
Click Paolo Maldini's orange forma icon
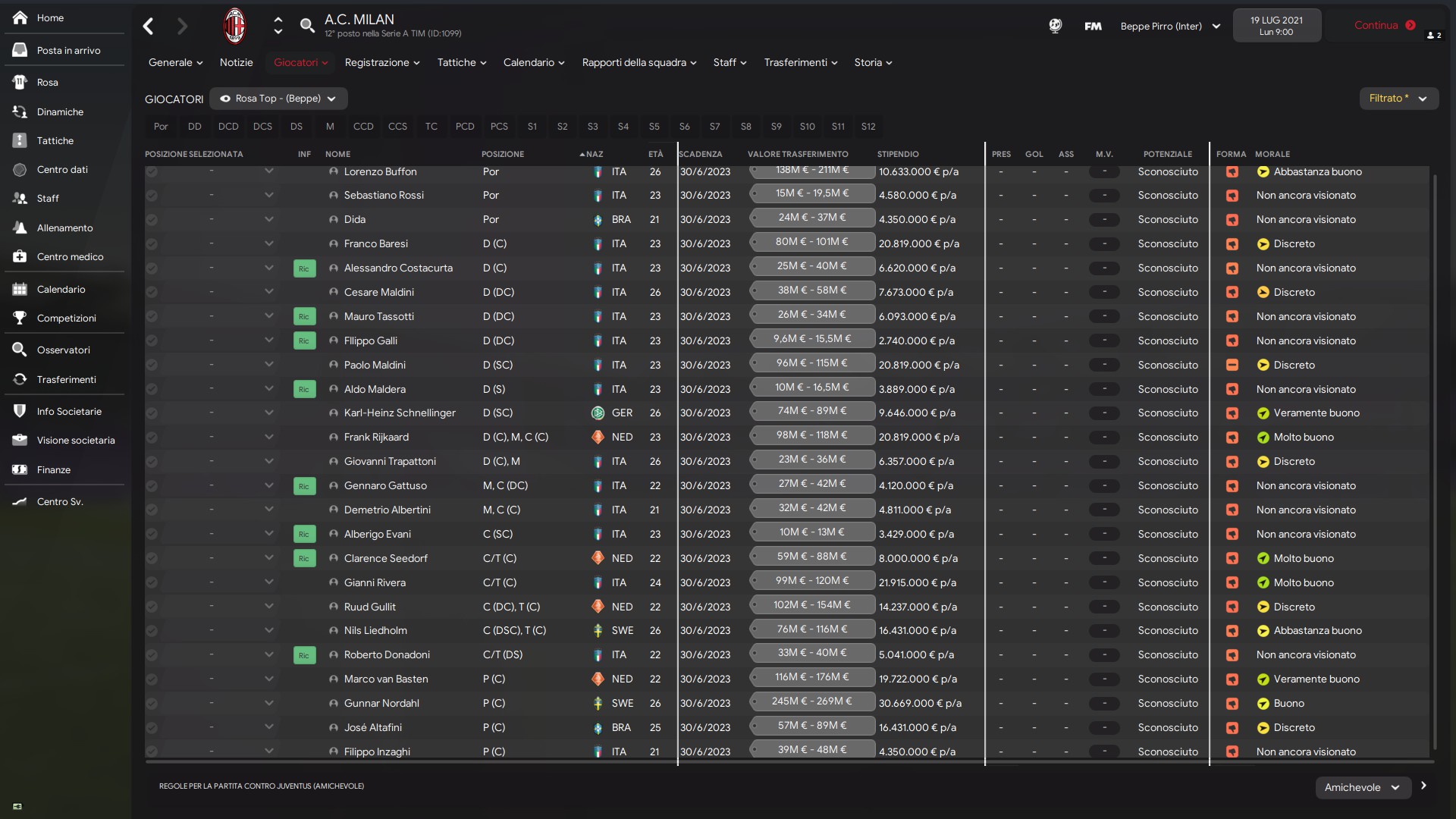(x=1232, y=365)
